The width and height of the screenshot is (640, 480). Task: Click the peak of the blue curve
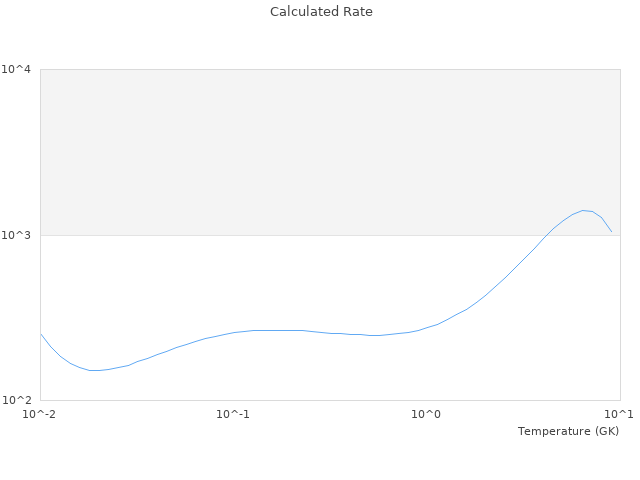point(584,210)
